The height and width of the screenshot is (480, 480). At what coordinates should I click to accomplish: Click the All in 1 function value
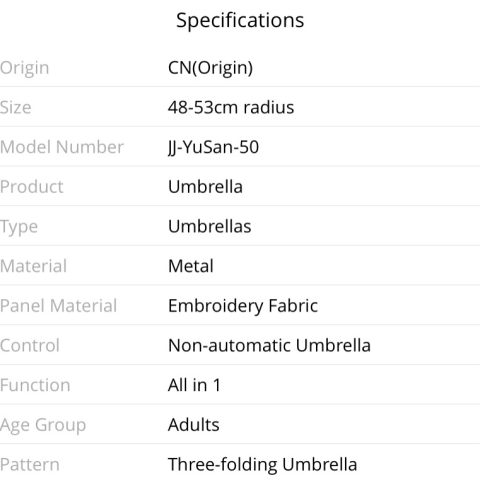point(194,385)
